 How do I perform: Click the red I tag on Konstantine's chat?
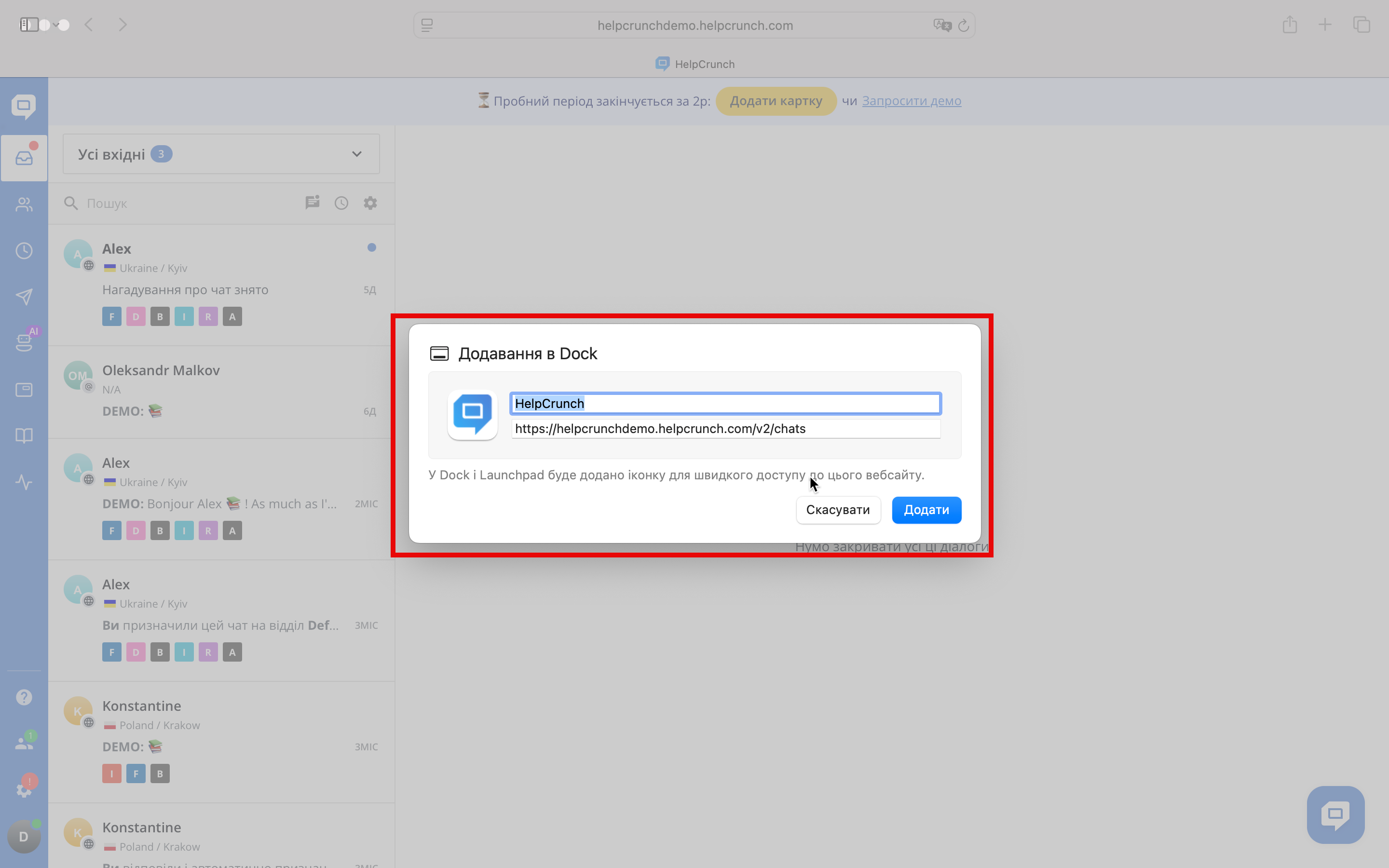click(x=112, y=774)
